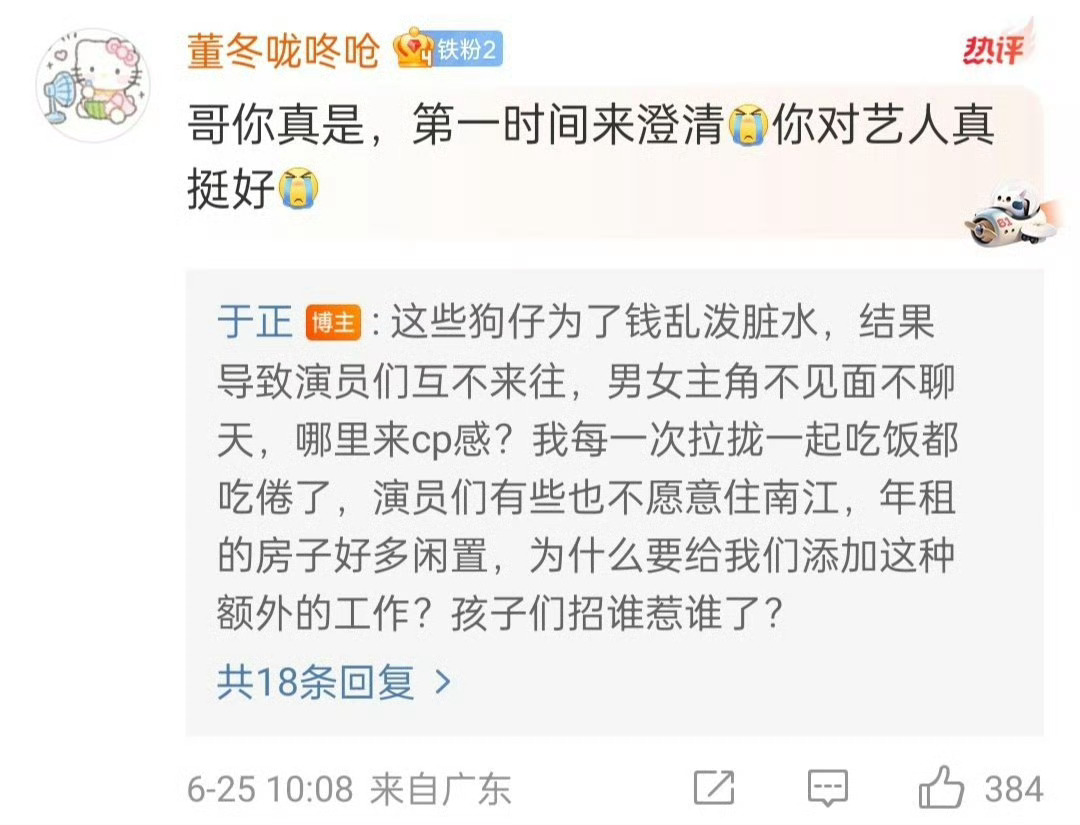This screenshot has width=1080, height=825.
Task: Expand the 共18条回复 replies list
Action: [x=334, y=682]
